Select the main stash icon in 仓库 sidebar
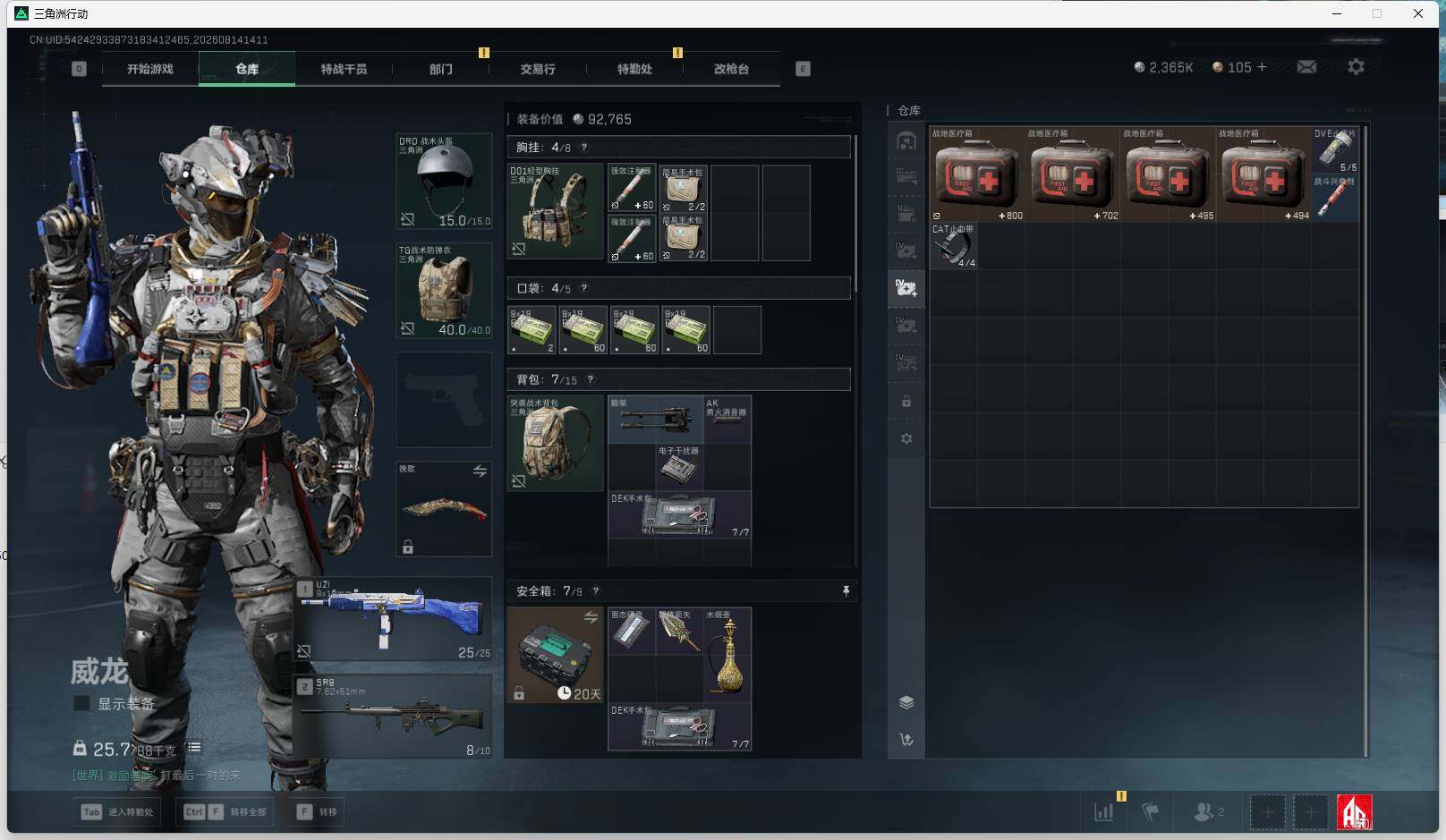The image size is (1446, 840). [x=906, y=141]
